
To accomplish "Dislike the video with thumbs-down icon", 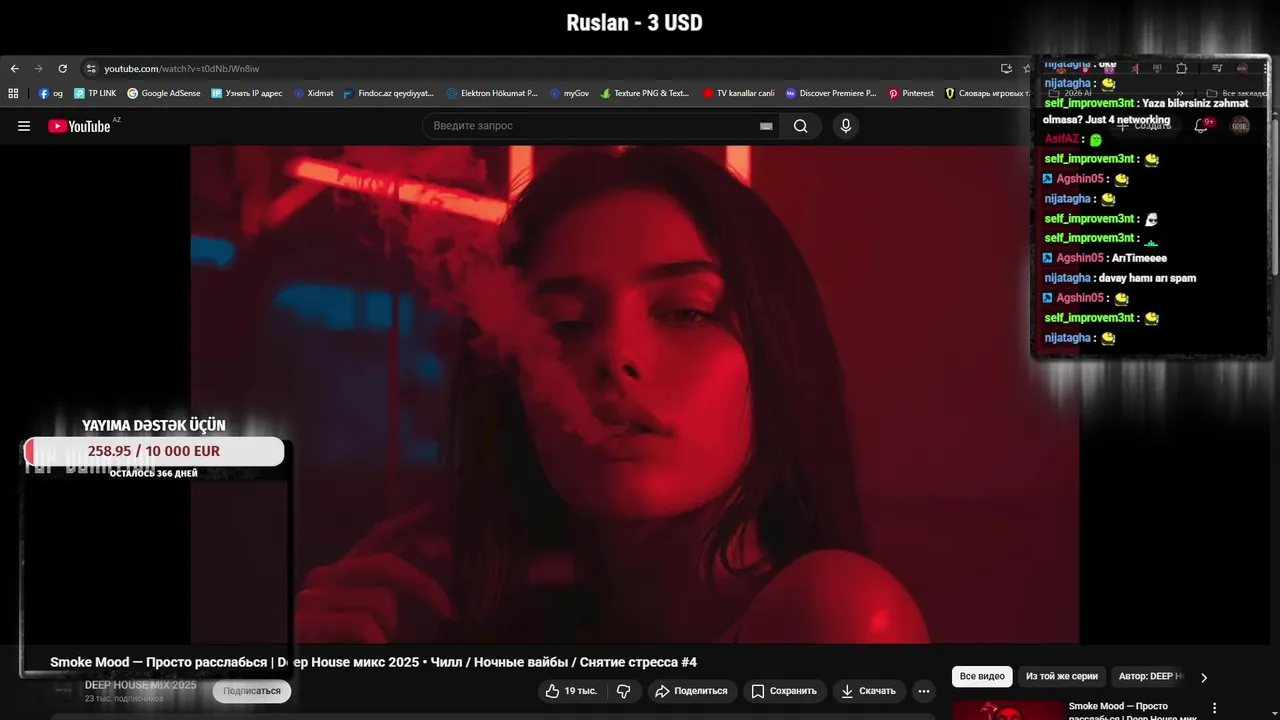I will [x=623, y=691].
